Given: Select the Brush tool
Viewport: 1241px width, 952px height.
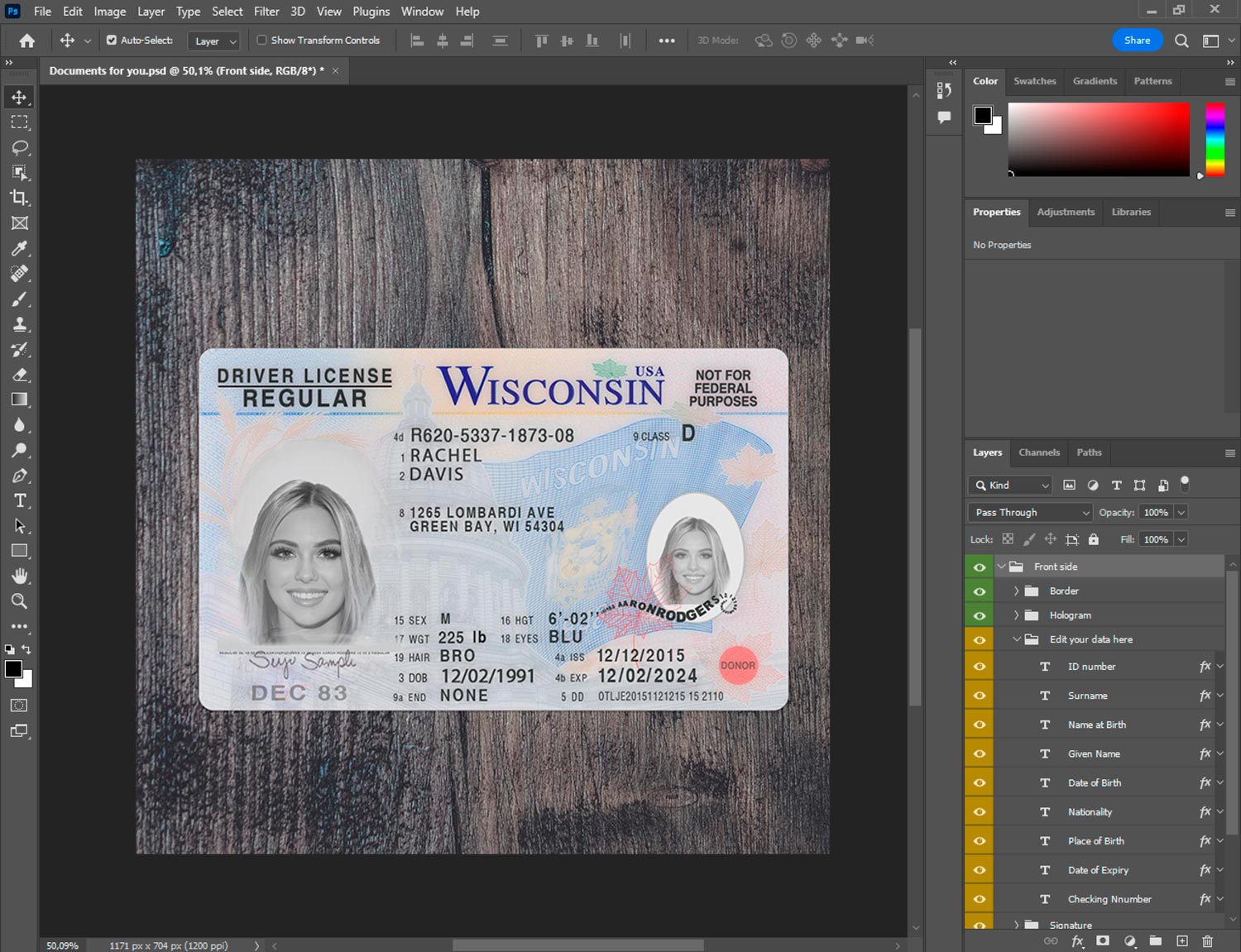Looking at the screenshot, I should pos(20,299).
